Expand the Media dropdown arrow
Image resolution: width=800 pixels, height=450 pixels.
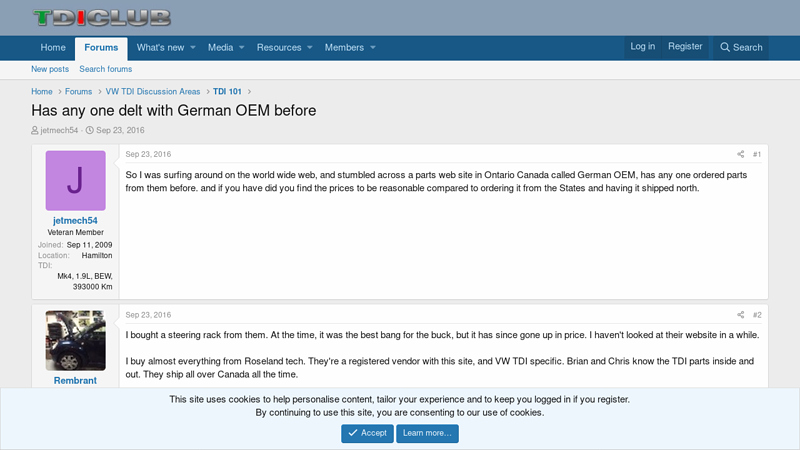coord(242,47)
